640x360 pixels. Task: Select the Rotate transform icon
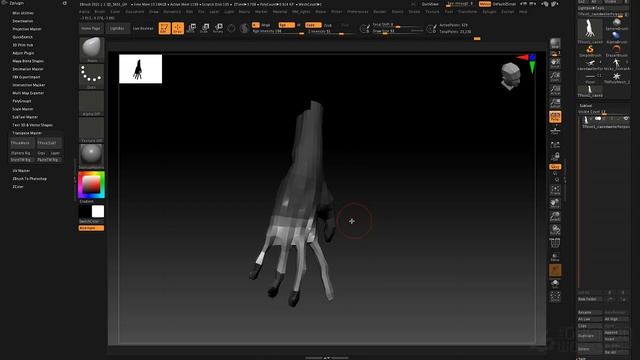point(218,28)
